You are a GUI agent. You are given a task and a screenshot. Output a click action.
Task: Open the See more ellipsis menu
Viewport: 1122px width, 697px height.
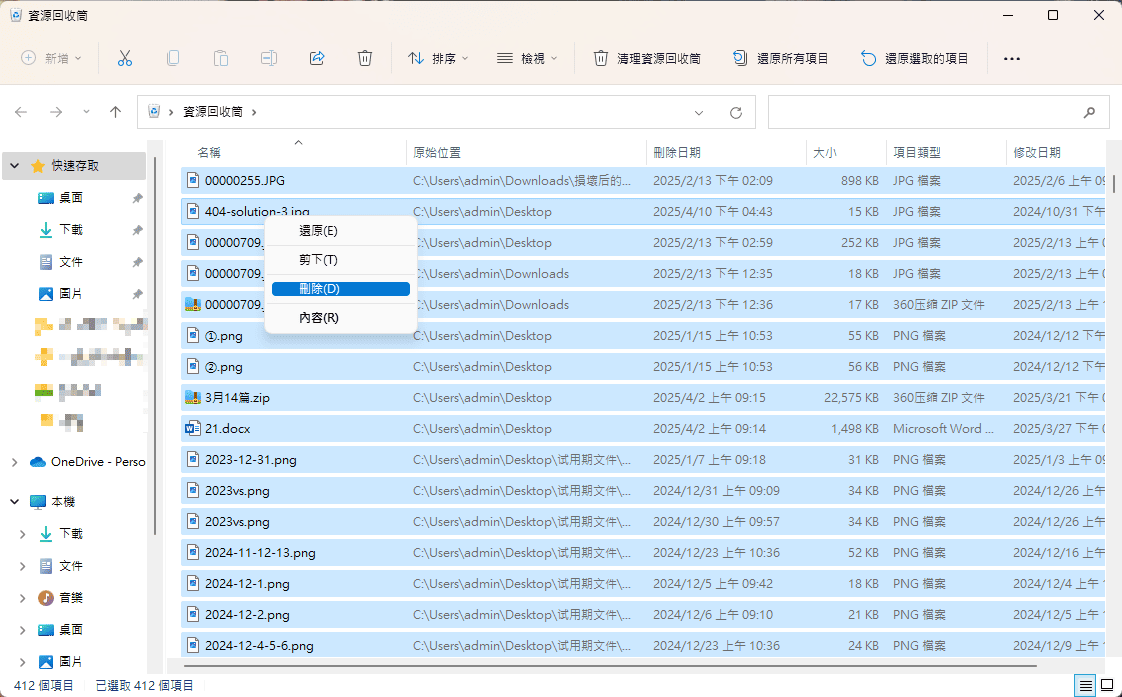pyautogui.click(x=1011, y=58)
